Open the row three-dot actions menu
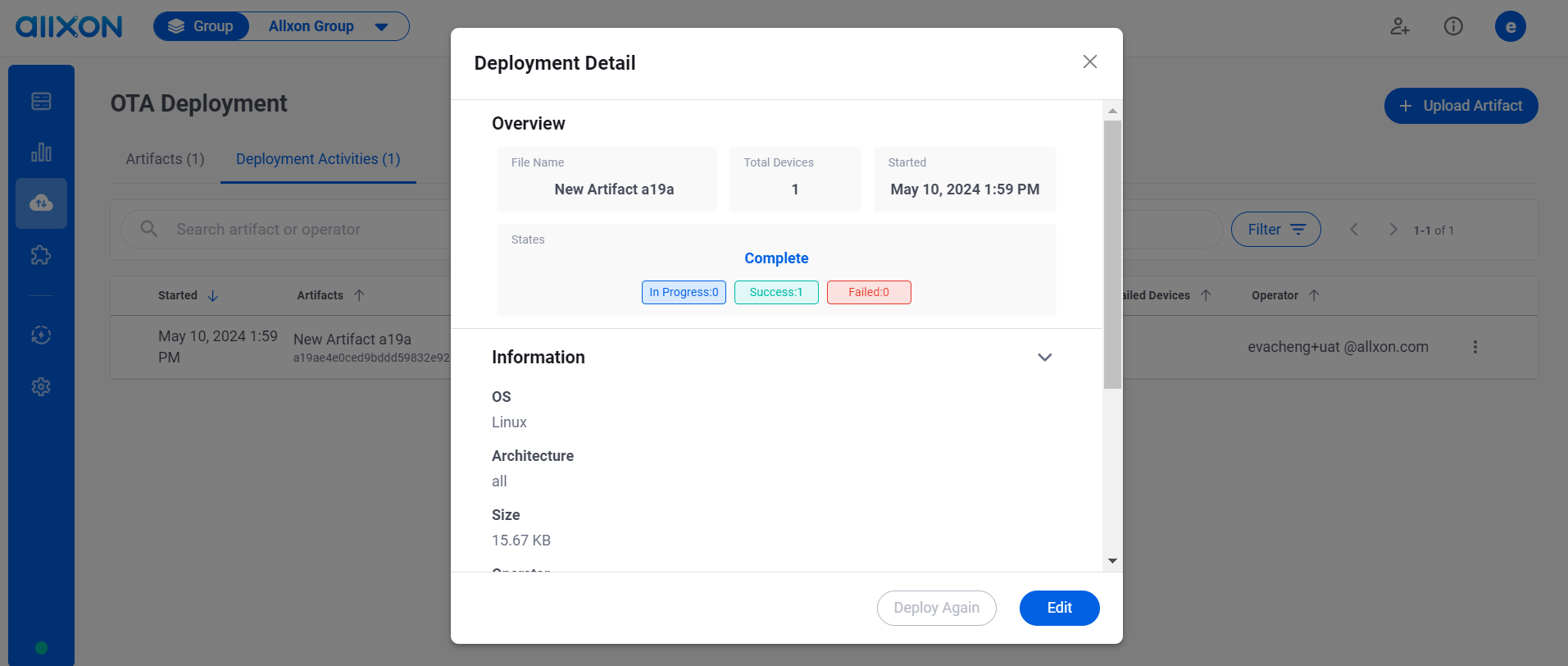 1475,347
